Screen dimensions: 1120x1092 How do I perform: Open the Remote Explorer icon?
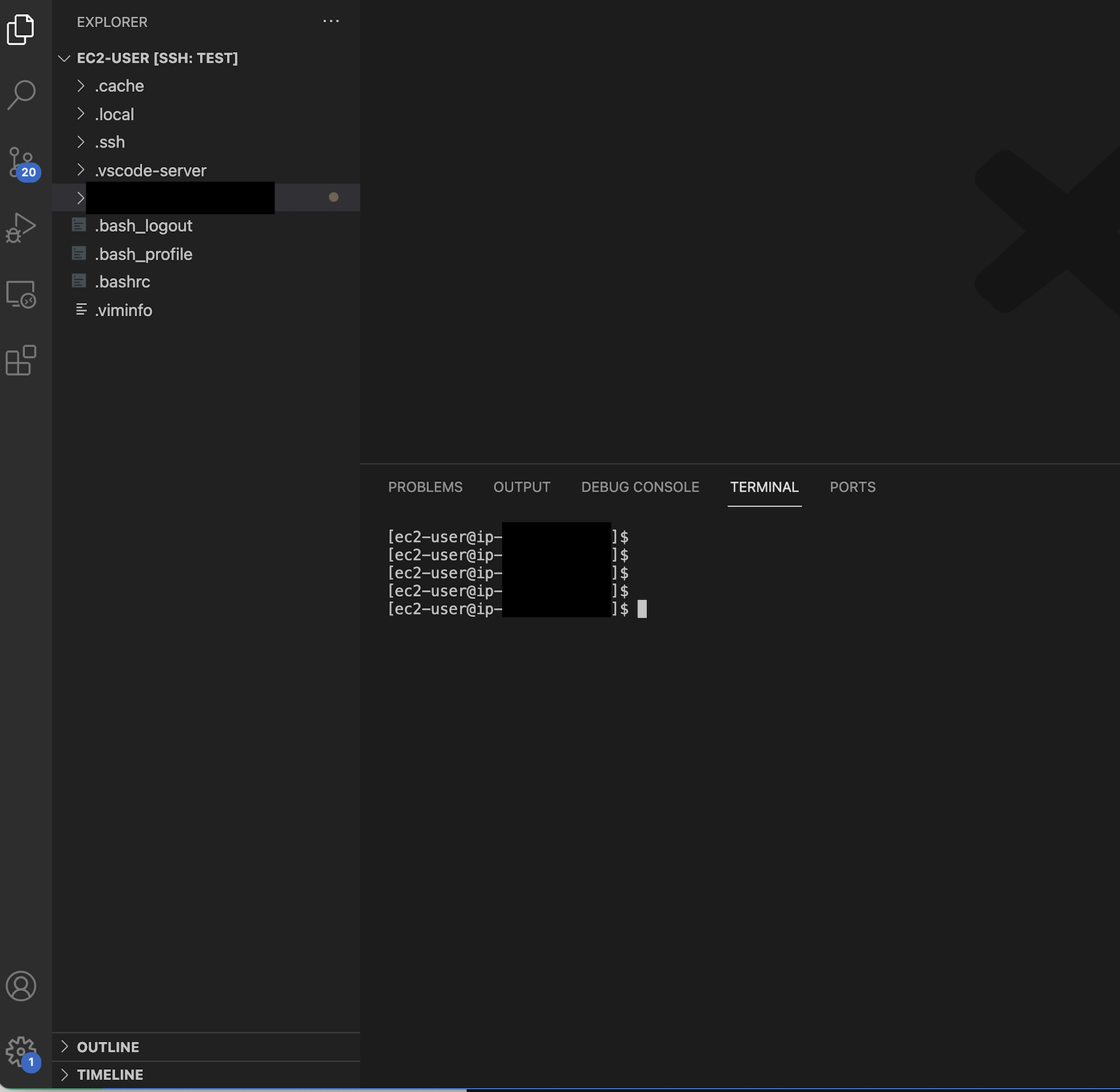[21, 295]
